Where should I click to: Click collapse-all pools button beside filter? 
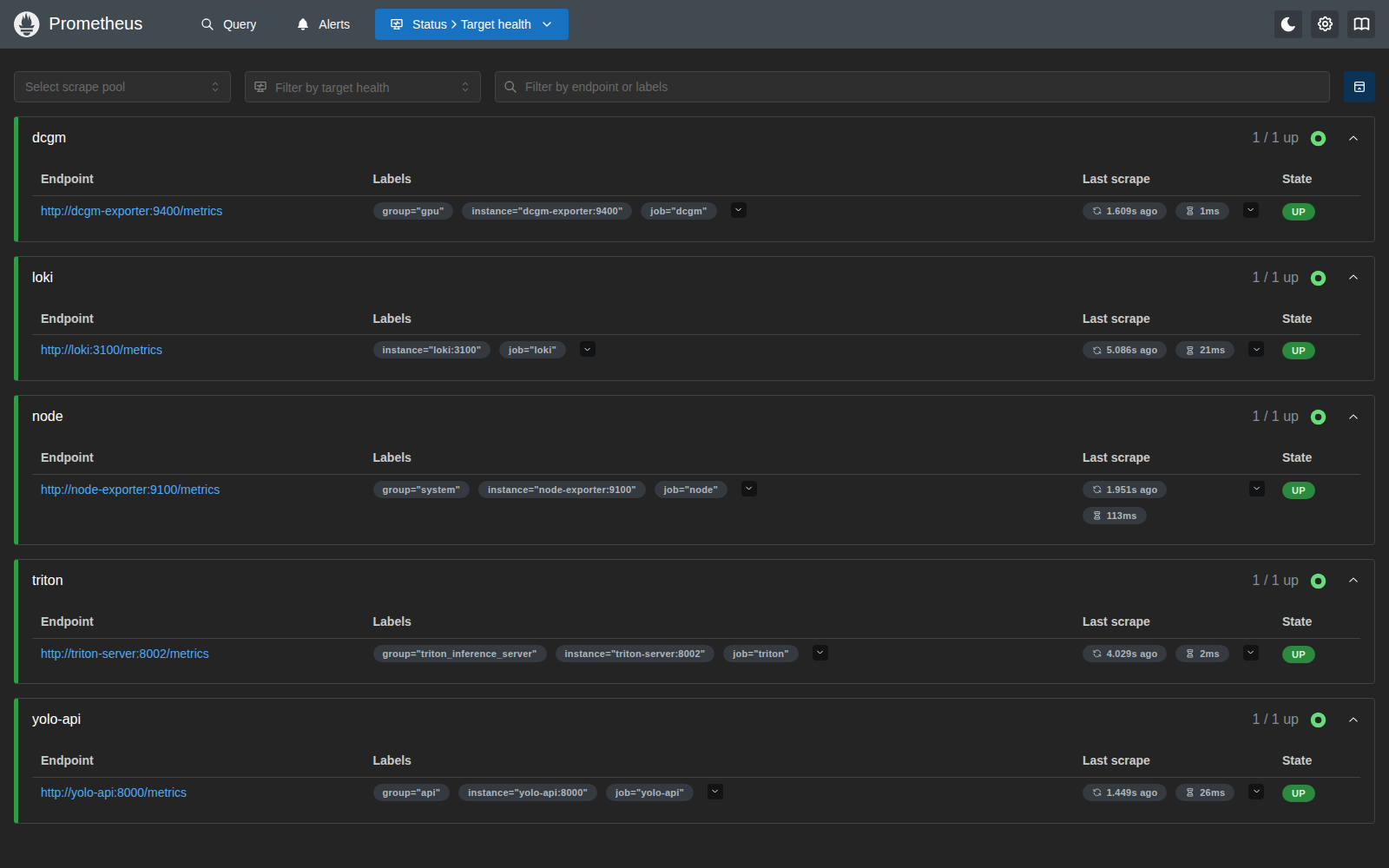(1359, 87)
